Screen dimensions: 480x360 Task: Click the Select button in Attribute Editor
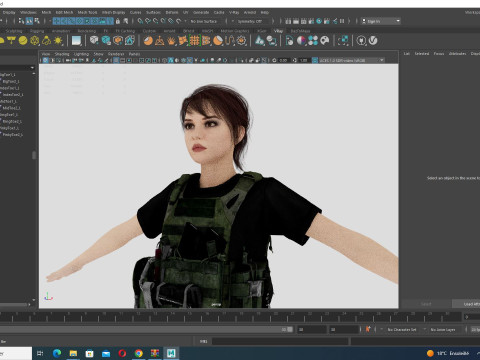click(x=426, y=304)
